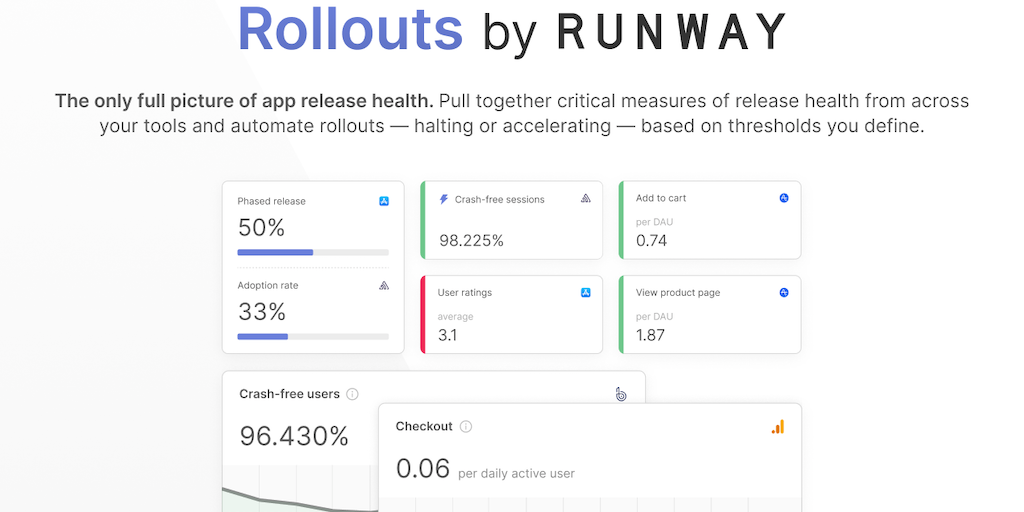Click the Amplitude icon on View product page card
1024x512 pixels.
(784, 293)
